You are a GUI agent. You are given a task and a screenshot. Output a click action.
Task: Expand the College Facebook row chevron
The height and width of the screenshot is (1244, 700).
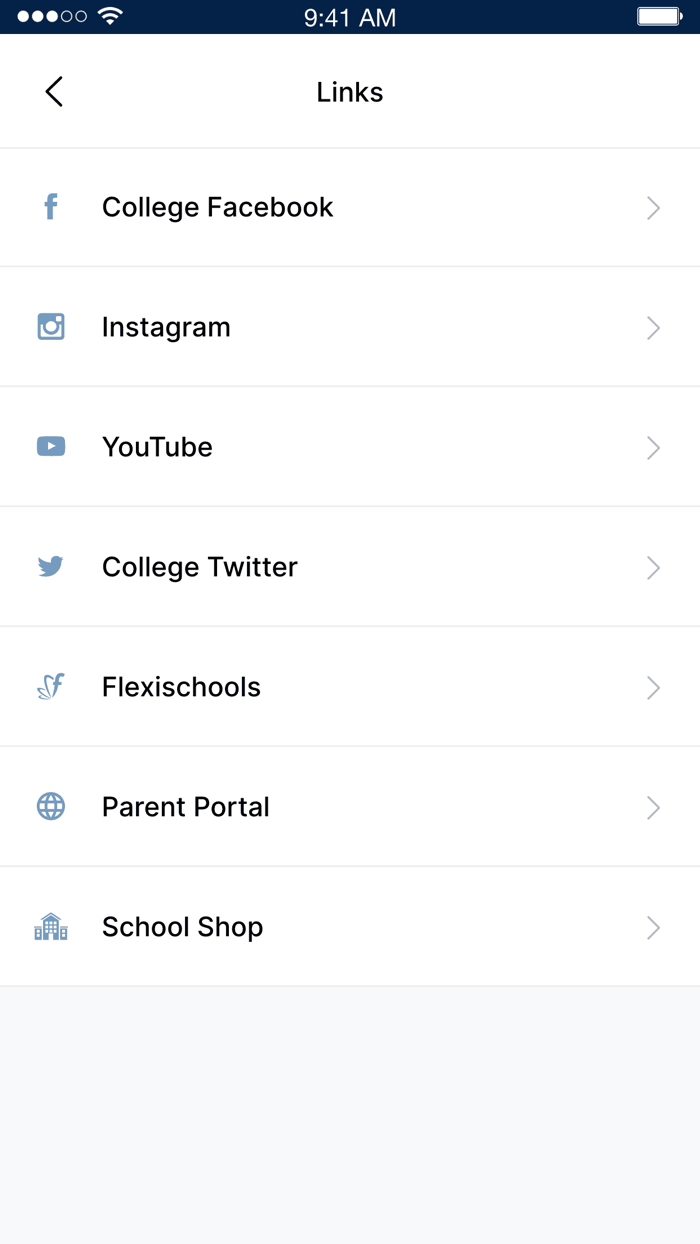tap(653, 207)
